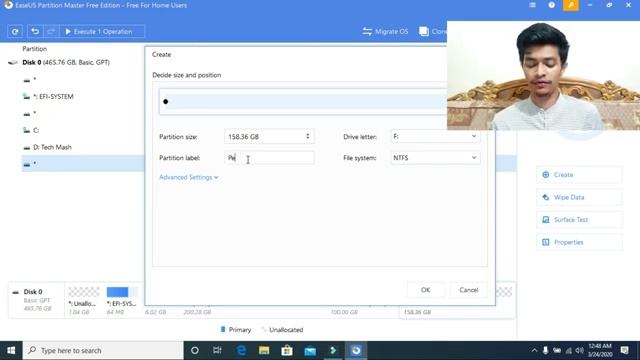The width and height of the screenshot is (640, 360).
Task: Click the battery tray icon
Action: [557, 351]
